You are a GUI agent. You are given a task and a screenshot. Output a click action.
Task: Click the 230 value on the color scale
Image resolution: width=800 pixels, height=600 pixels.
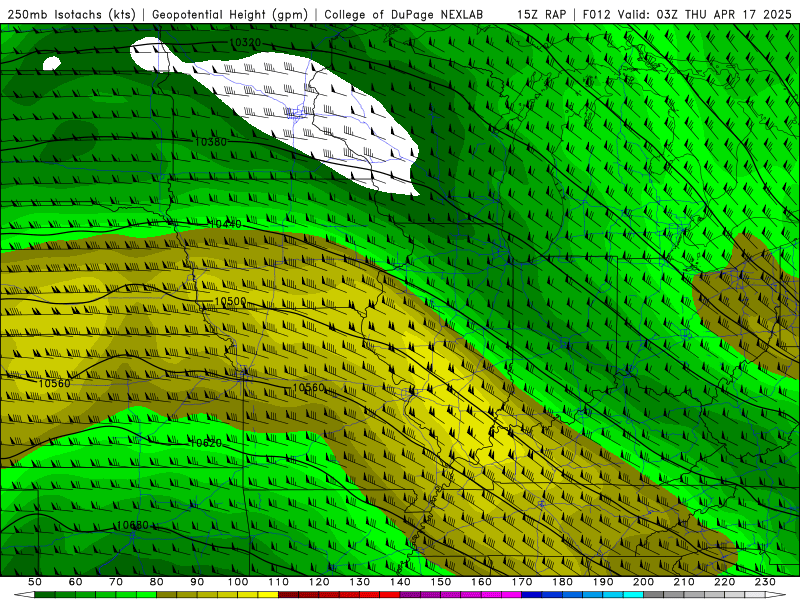765,582
